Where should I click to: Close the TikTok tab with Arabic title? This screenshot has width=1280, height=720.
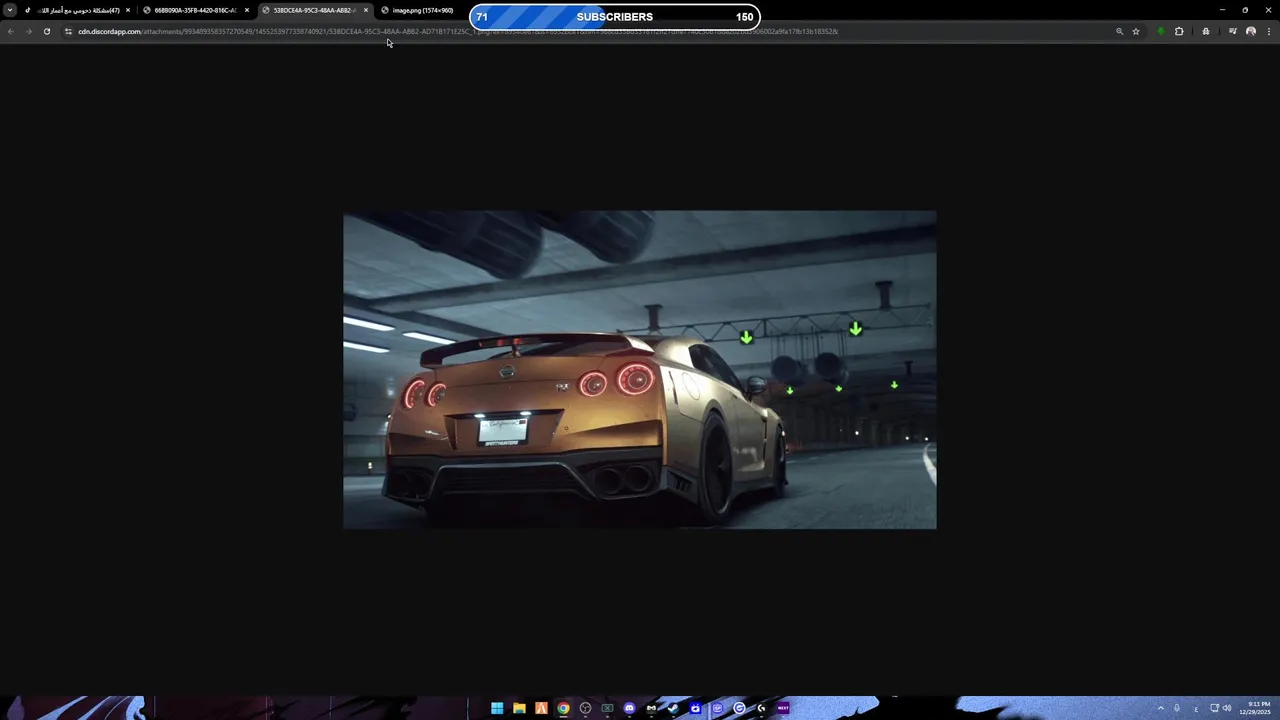coord(128,10)
